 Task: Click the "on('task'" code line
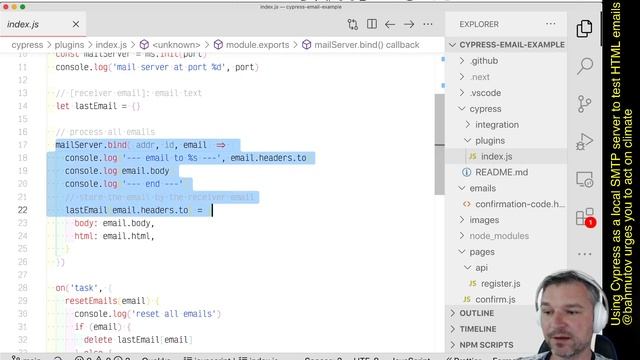[x=84, y=288]
